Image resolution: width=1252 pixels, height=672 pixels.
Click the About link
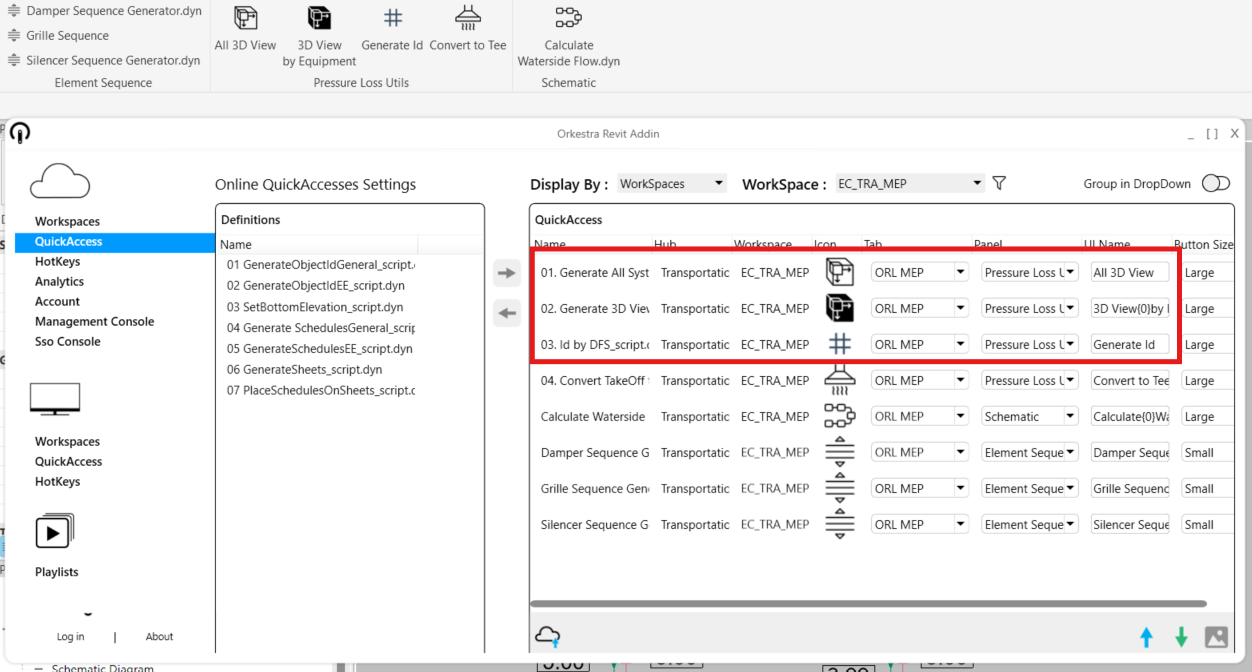[159, 636]
